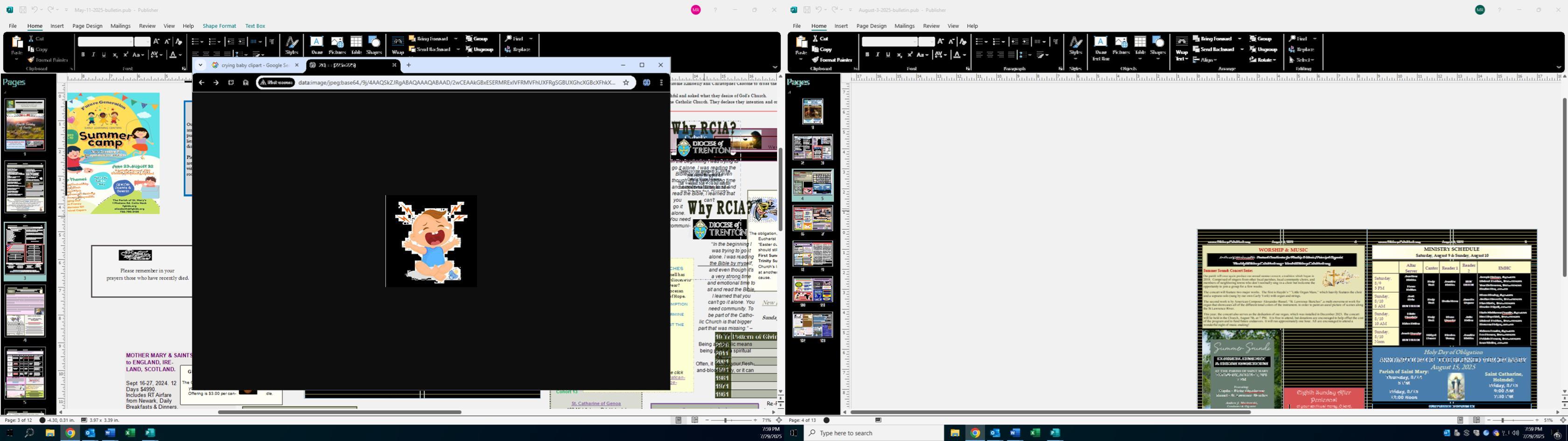1568x441 pixels.
Task: Open Rotate dropdown in the right Publisher window
Action: tap(1262, 60)
